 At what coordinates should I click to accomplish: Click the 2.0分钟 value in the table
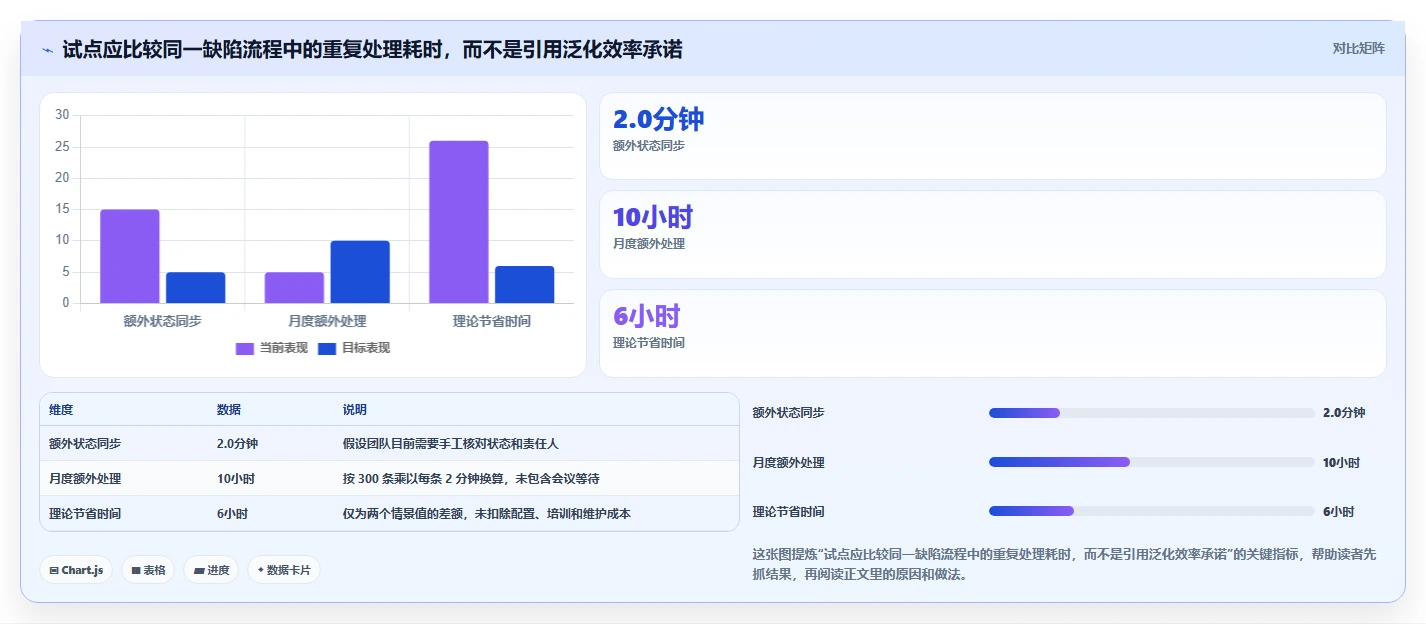237,444
